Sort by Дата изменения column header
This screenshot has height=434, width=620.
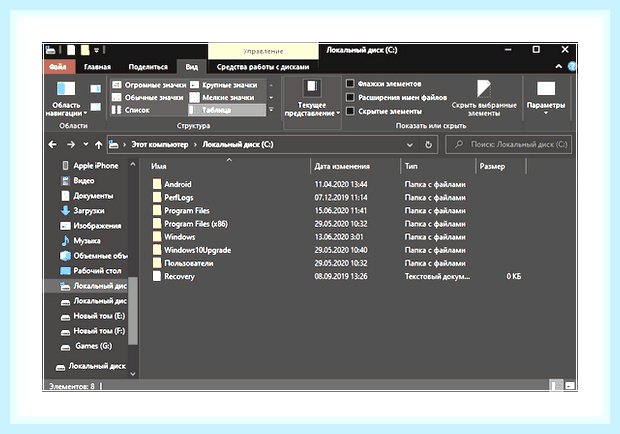click(x=356, y=166)
